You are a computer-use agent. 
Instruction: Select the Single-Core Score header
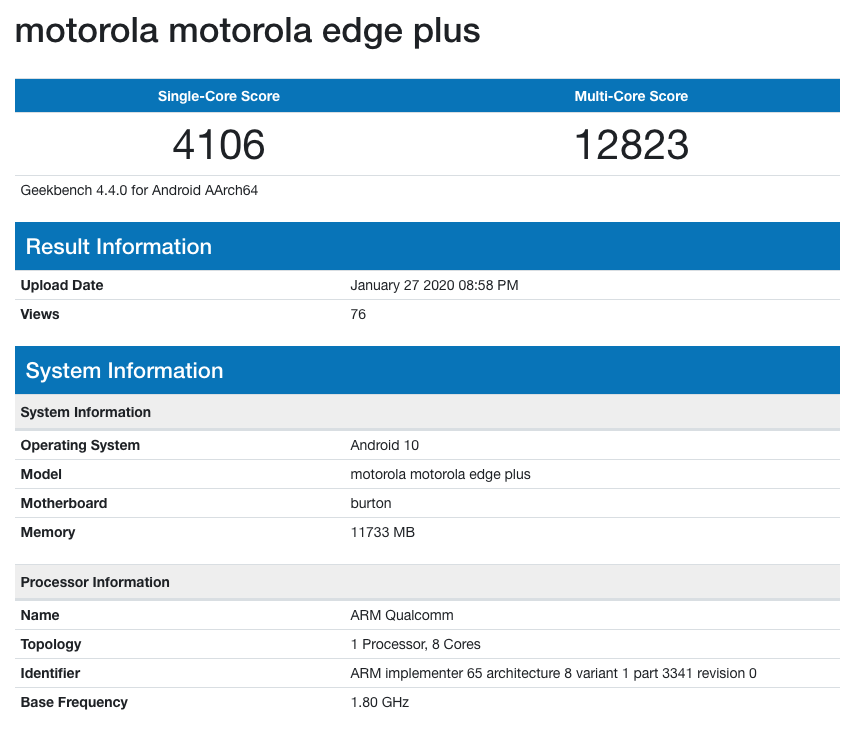219,96
